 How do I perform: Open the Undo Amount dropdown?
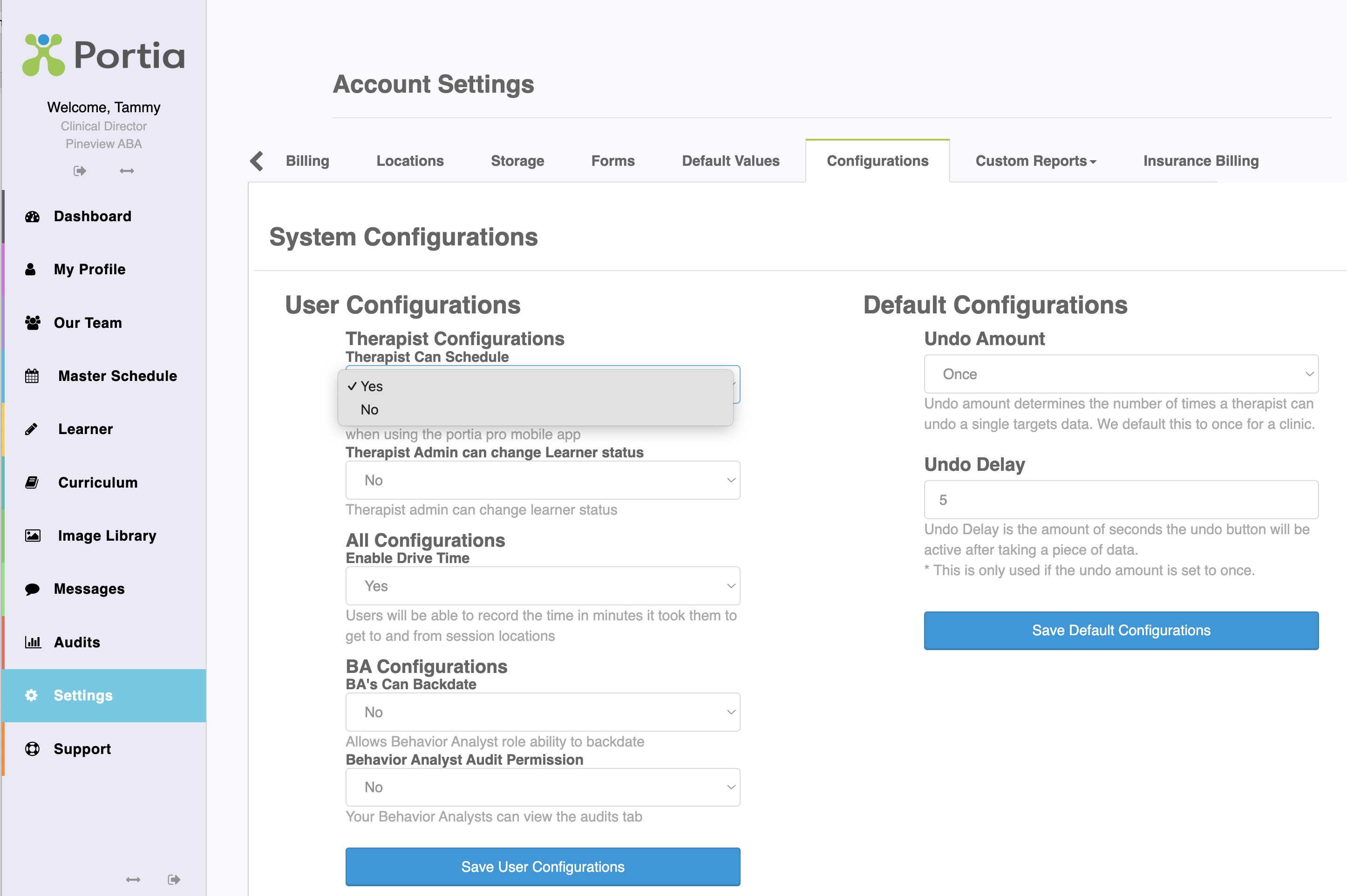coord(1121,374)
